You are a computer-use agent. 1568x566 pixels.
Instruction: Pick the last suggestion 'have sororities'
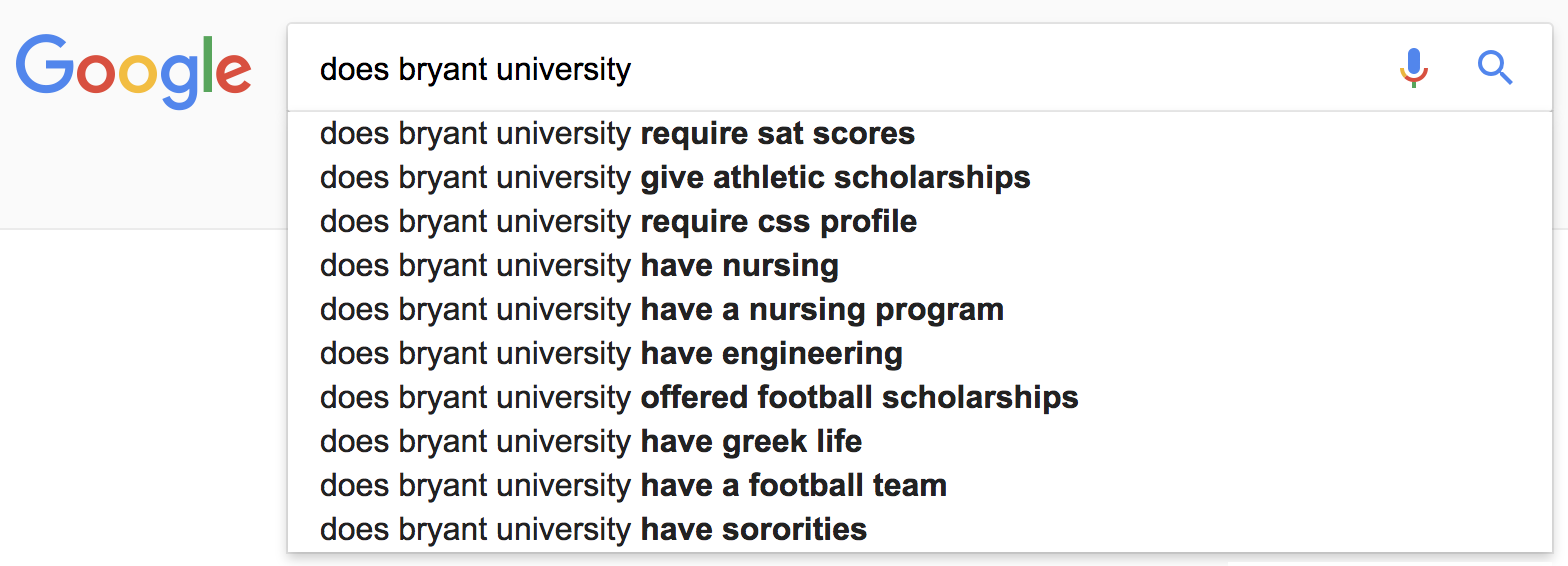920,529
